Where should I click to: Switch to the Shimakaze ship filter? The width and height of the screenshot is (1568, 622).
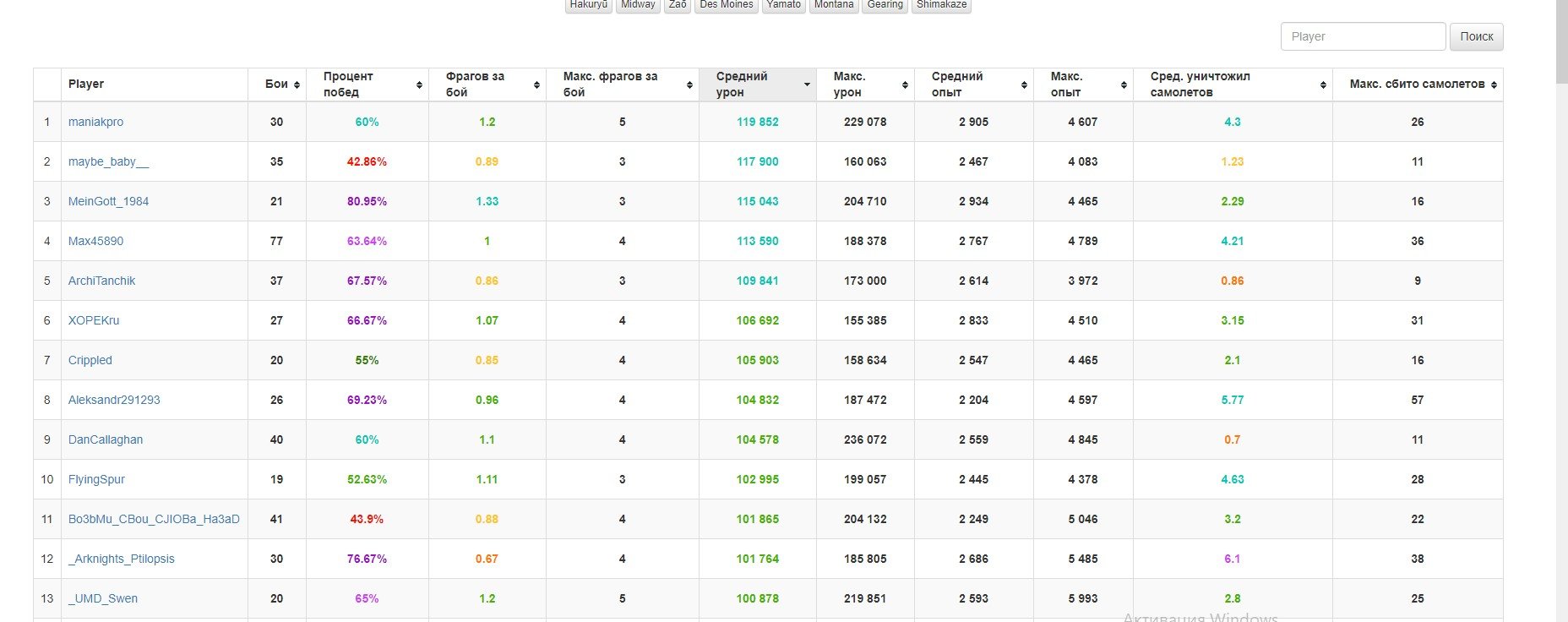941,5
